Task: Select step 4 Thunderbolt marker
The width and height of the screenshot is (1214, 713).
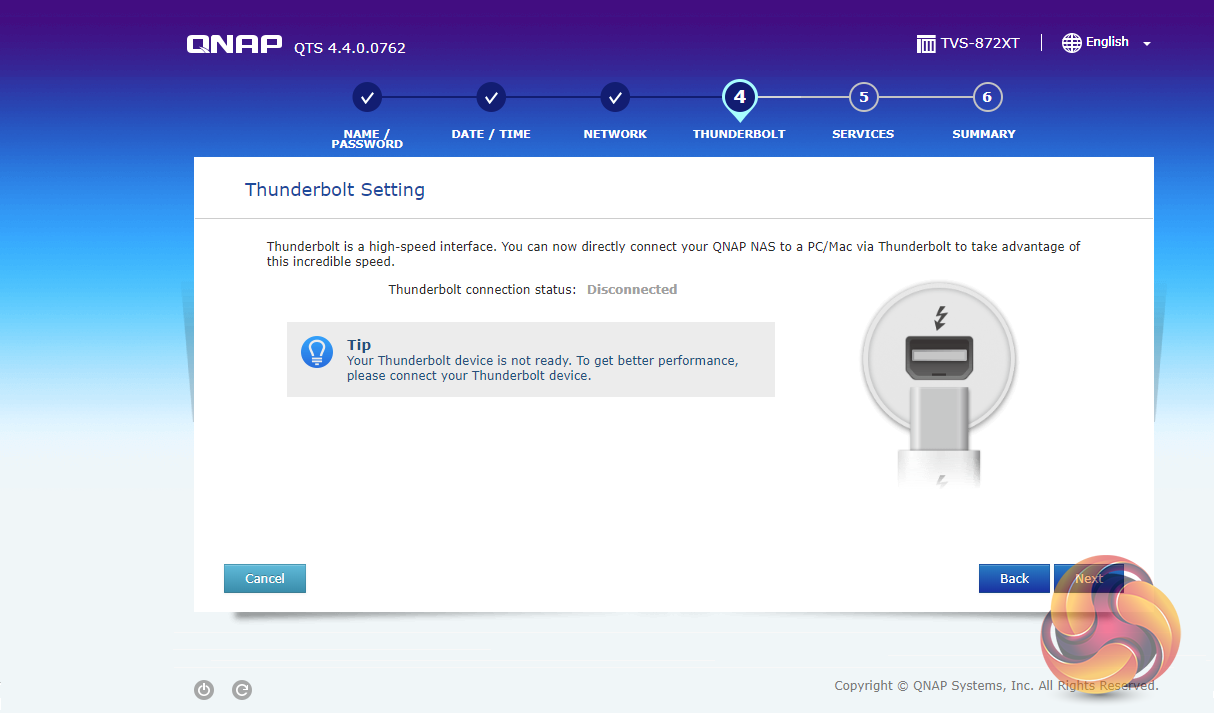Action: pos(739,99)
